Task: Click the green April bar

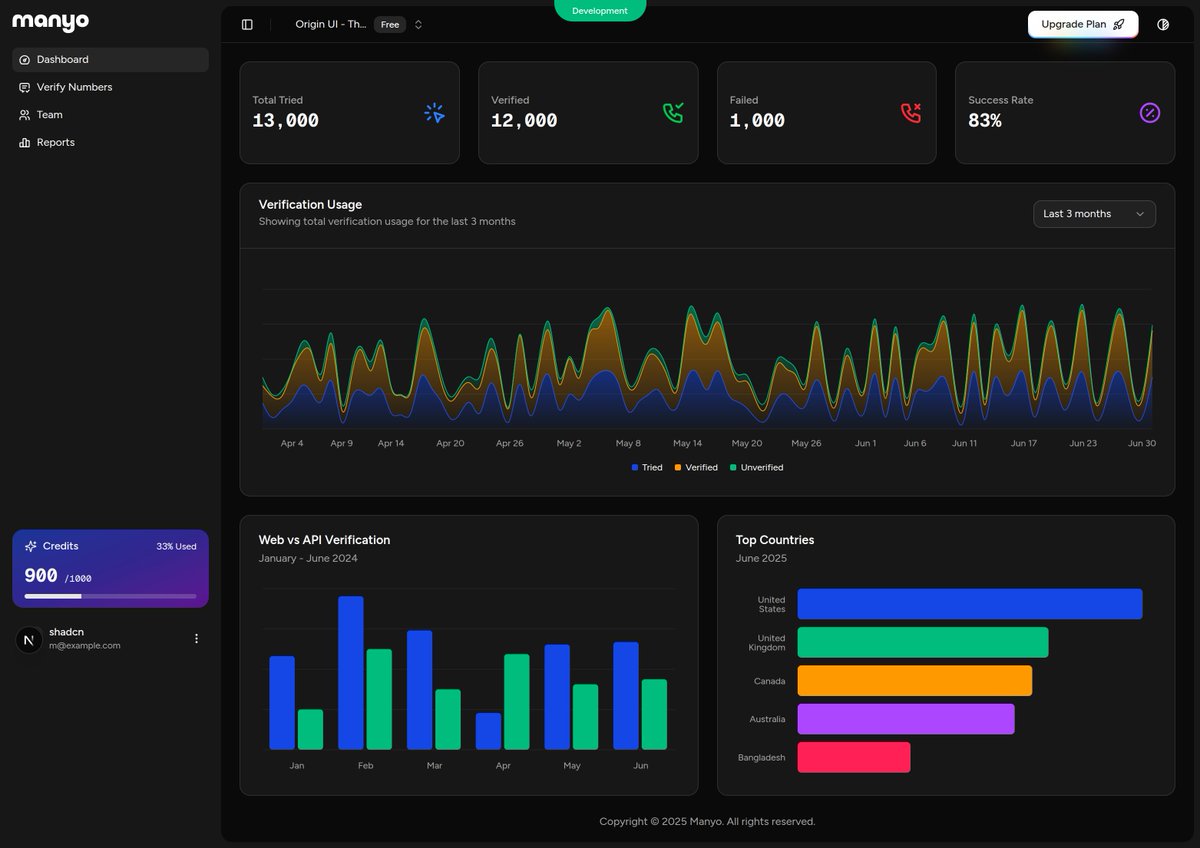Action: 517,702
